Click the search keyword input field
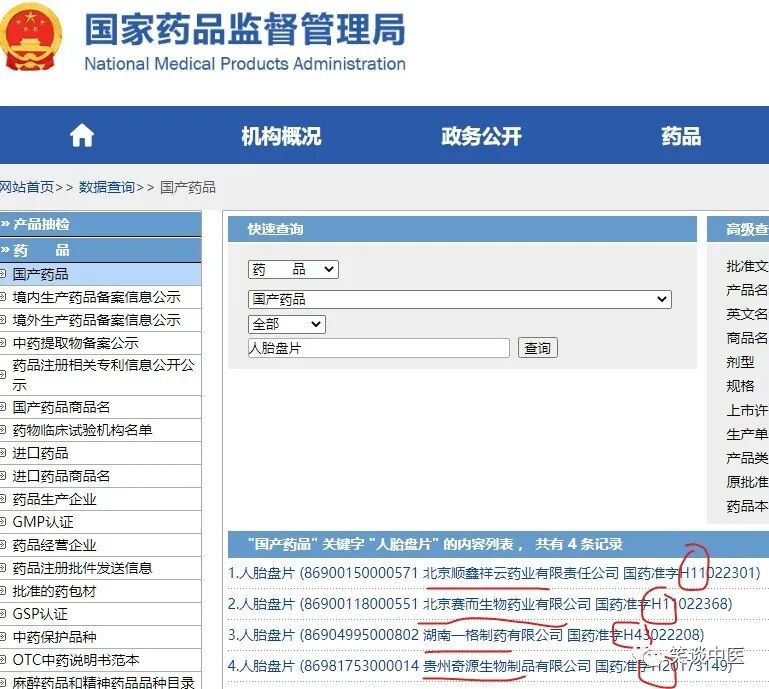This screenshot has height=689, width=769. (379, 348)
